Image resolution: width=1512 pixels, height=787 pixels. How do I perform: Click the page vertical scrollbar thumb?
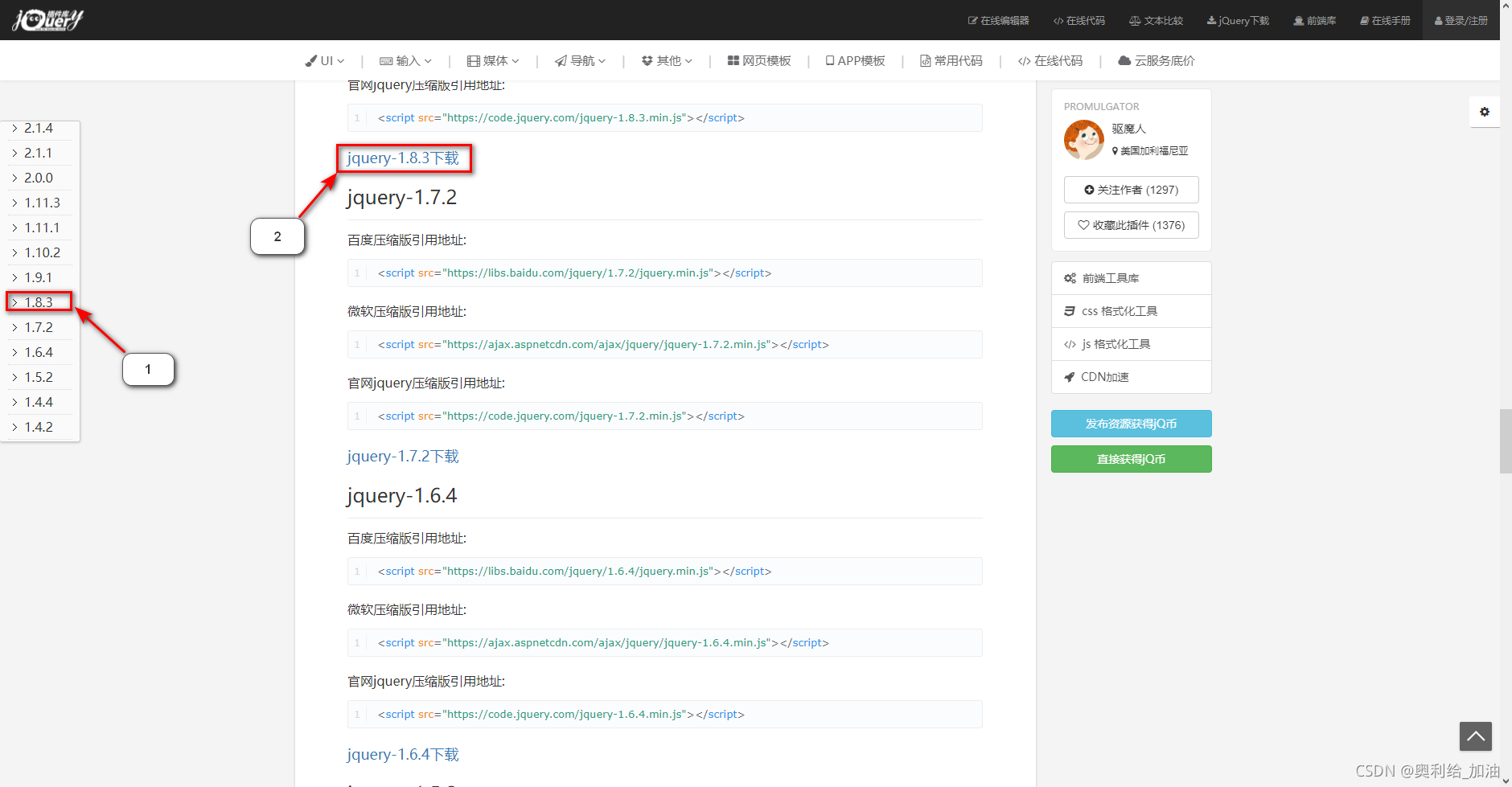(1506, 441)
